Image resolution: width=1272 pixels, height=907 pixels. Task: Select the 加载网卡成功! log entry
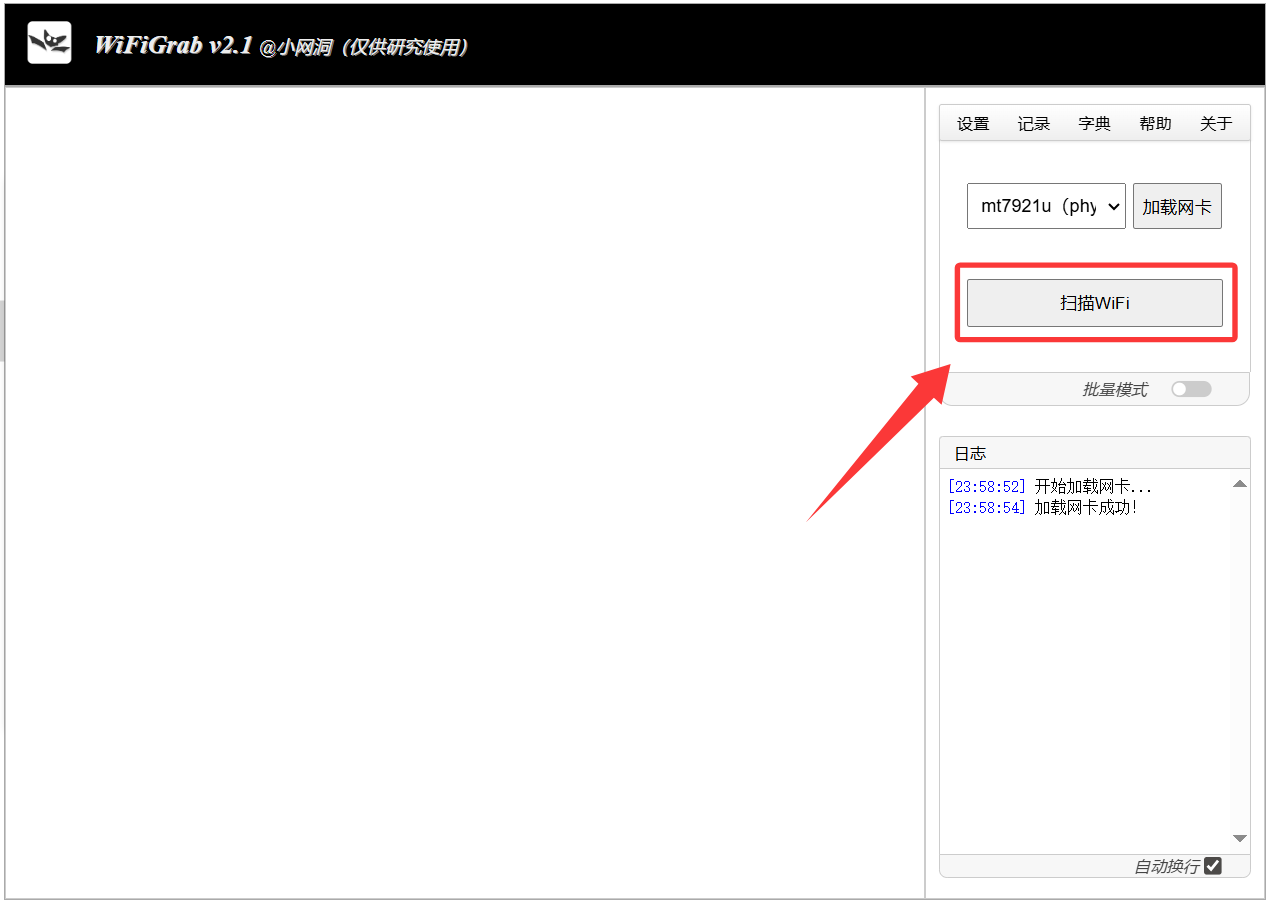[x=1042, y=507]
